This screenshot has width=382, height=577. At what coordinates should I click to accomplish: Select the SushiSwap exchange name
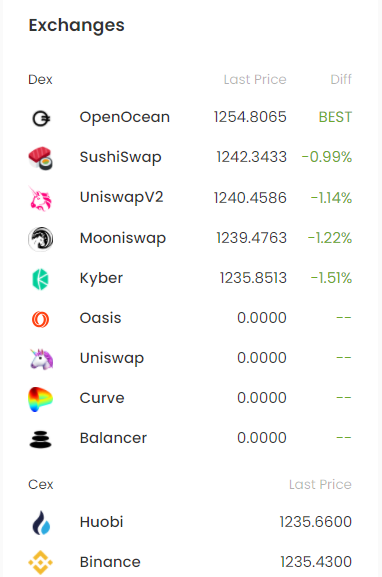tap(121, 157)
